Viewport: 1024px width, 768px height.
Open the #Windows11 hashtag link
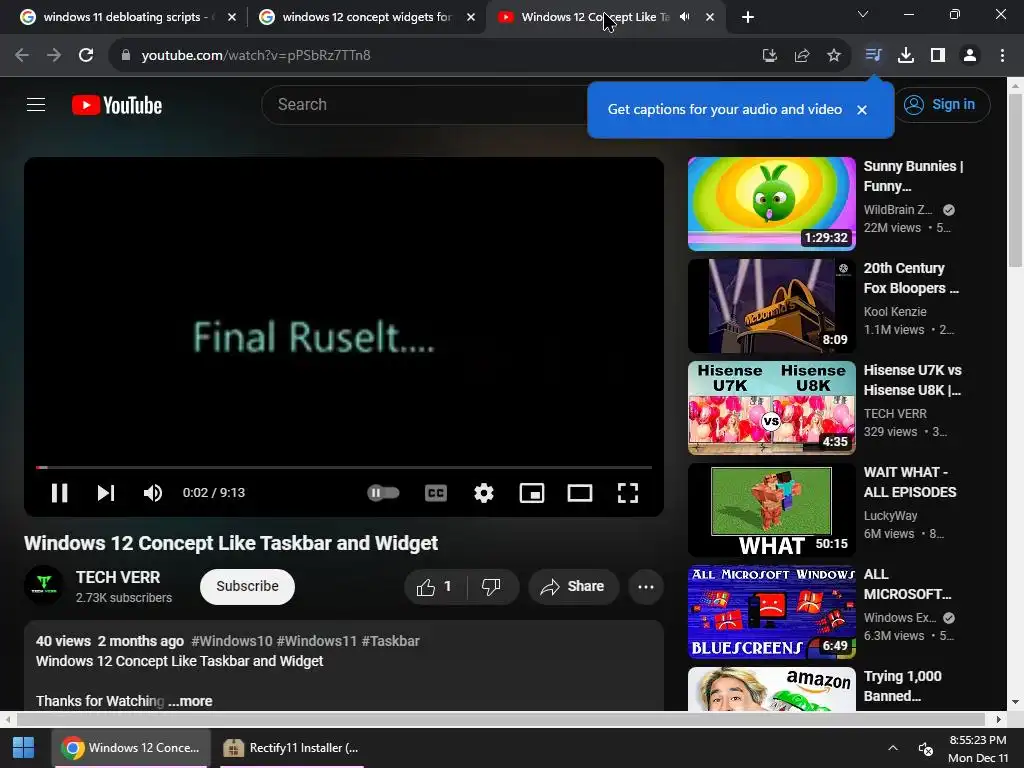[x=317, y=641]
